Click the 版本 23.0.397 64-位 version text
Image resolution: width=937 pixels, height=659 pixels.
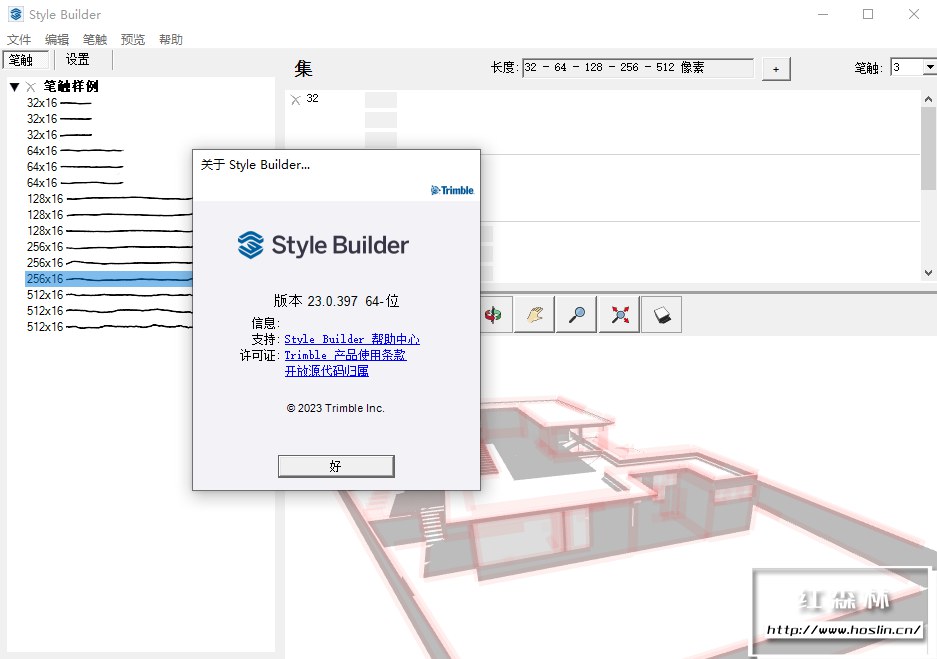point(336,301)
